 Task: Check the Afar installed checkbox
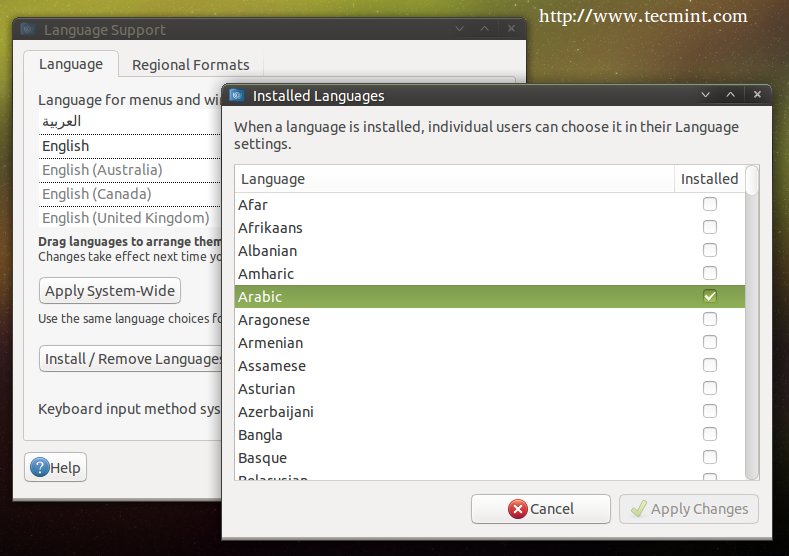point(709,204)
